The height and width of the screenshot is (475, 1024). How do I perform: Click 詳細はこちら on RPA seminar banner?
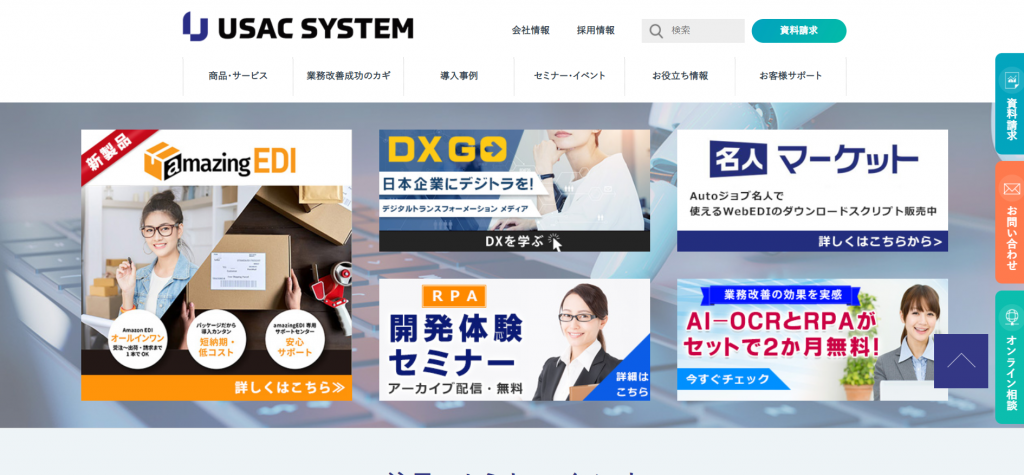click(x=632, y=384)
